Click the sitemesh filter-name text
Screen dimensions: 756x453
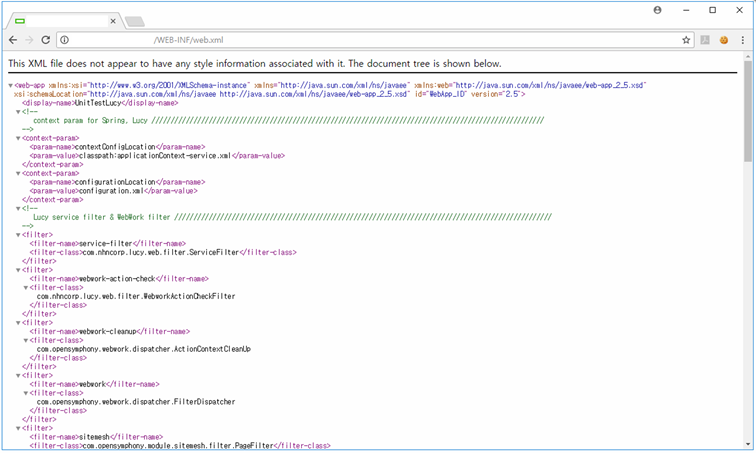tap(94, 437)
